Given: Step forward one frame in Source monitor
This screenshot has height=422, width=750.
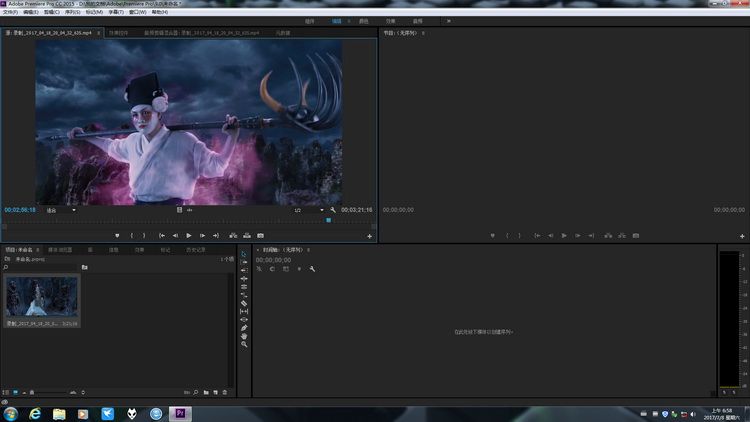Looking at the screenshot, I should pyautogui.click(x=202, y=235).
